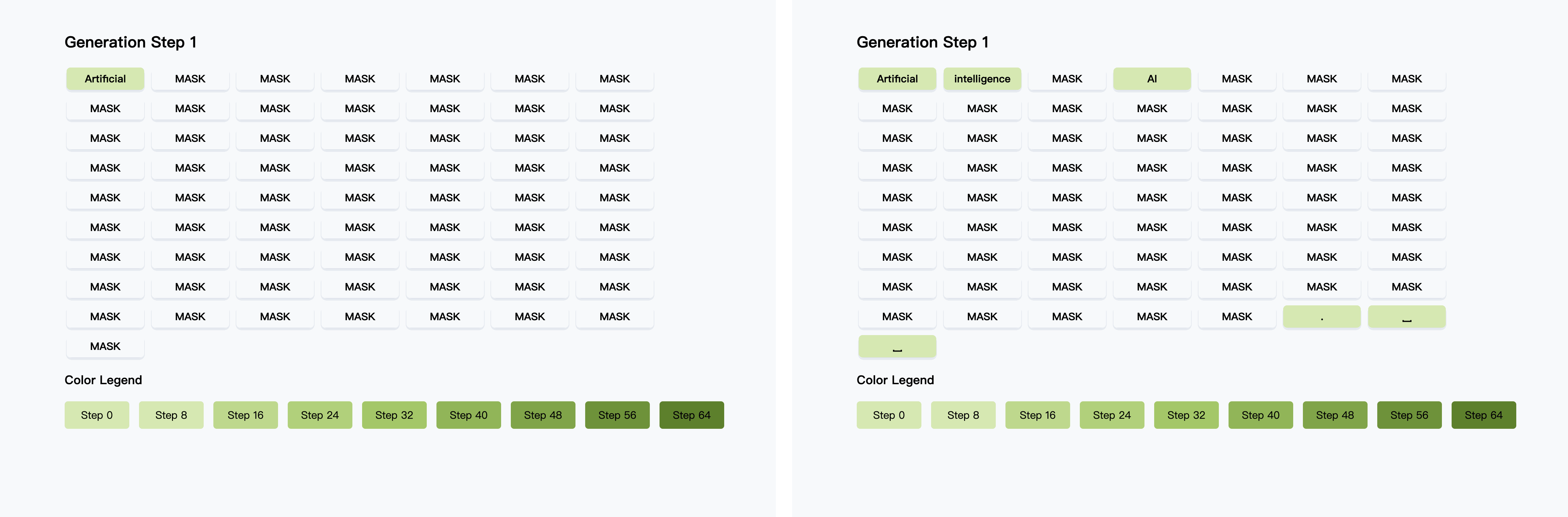Select the Step 8 swatch in the right legend
This screenshot has height=517, width=1568.
[x=963, y=415]
